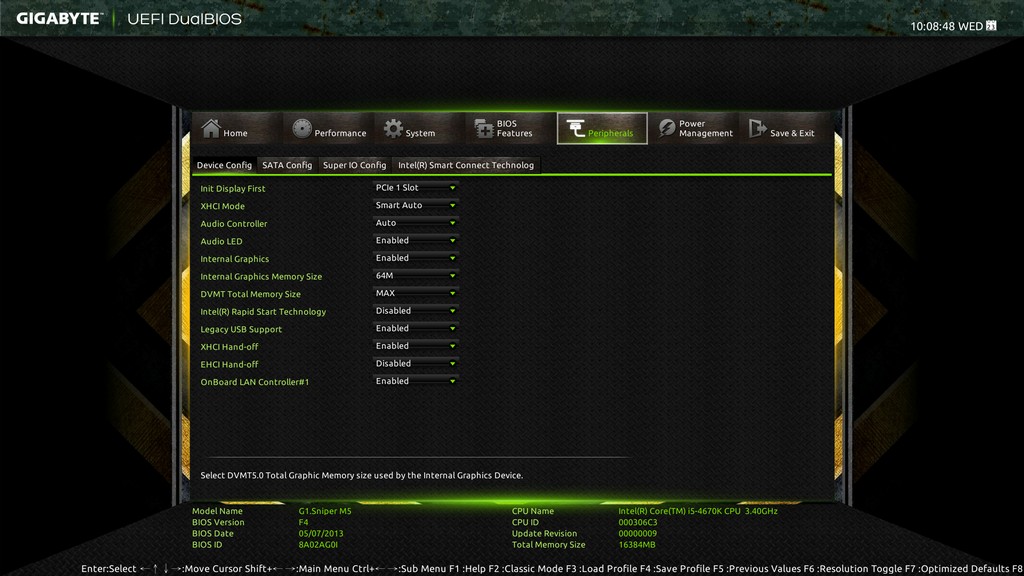Viewport: 1024px width, 576px height.
Task: Click the CPU ID 000306C3 value
Action: (637, 522)
